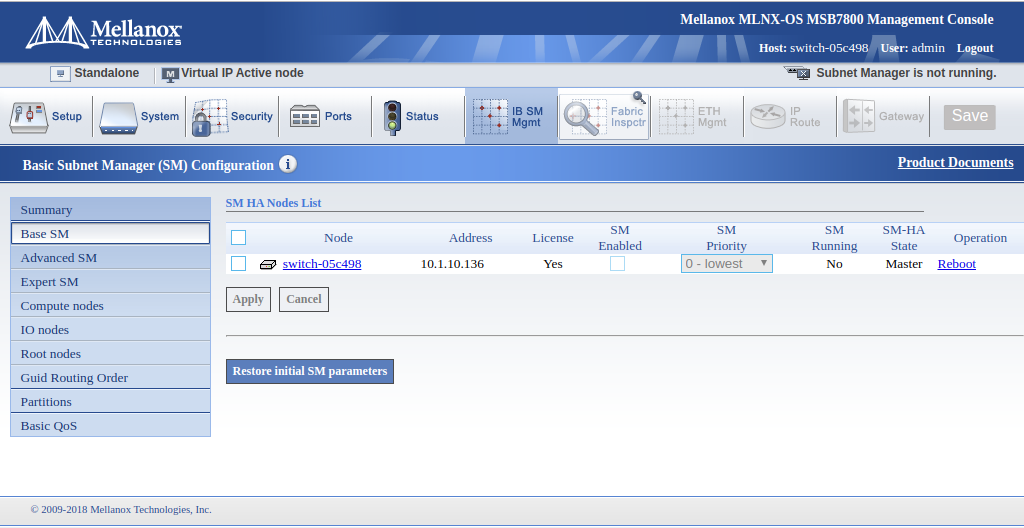Image resolution: width=1024 pixels, height=528 pixels.
Task: Click the License Yes cell
Action: (x=552, y=264)
